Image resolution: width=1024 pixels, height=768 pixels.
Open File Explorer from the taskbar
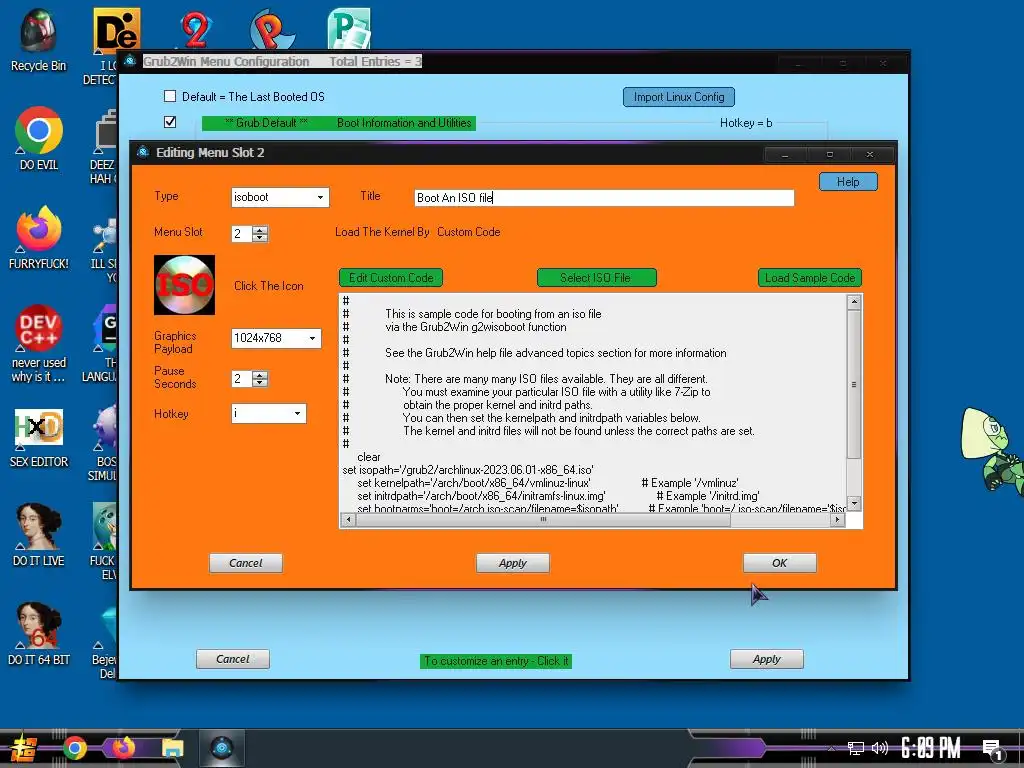point(172,748)
